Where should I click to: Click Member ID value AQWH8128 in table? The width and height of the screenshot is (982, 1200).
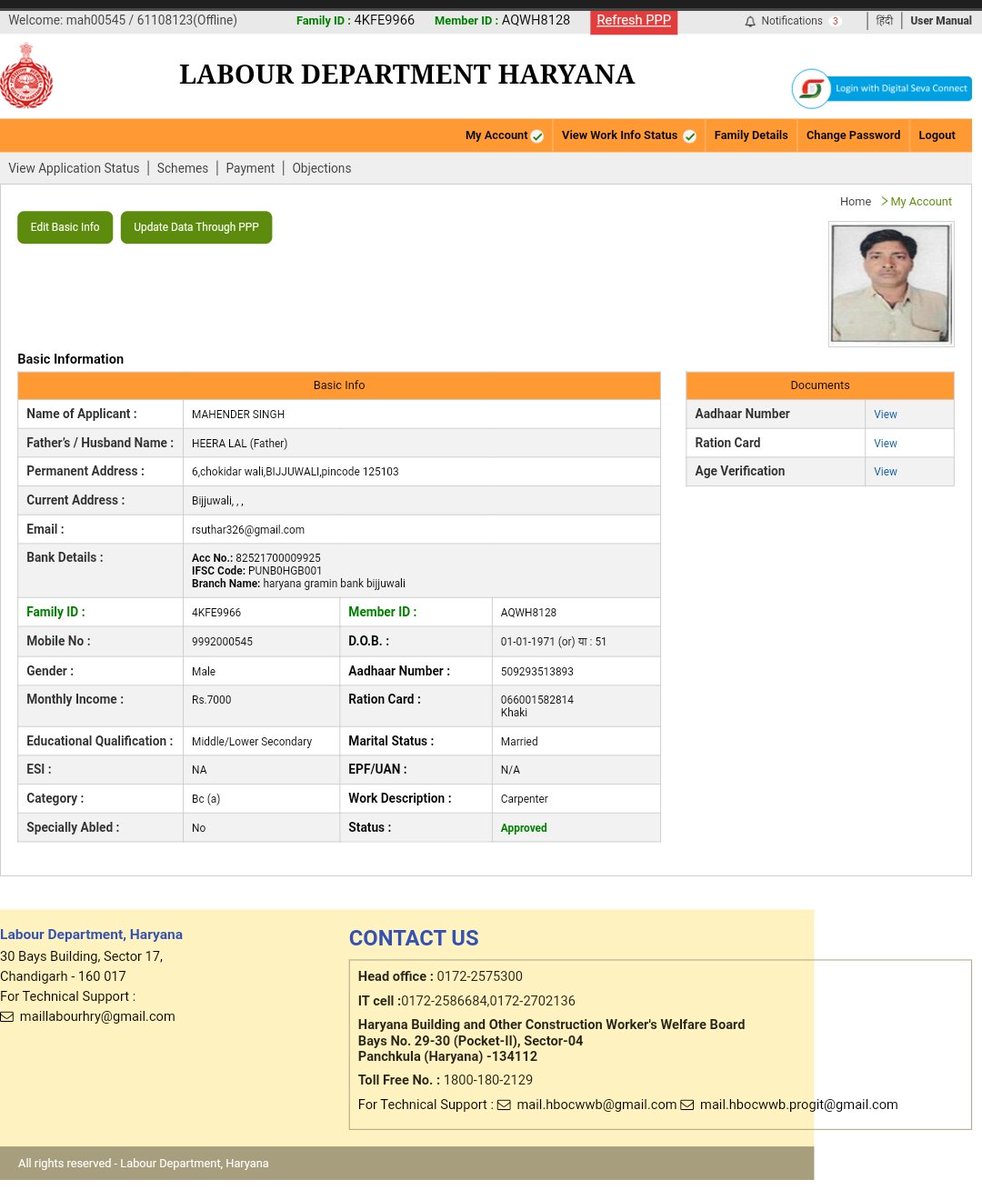(528, 612)
